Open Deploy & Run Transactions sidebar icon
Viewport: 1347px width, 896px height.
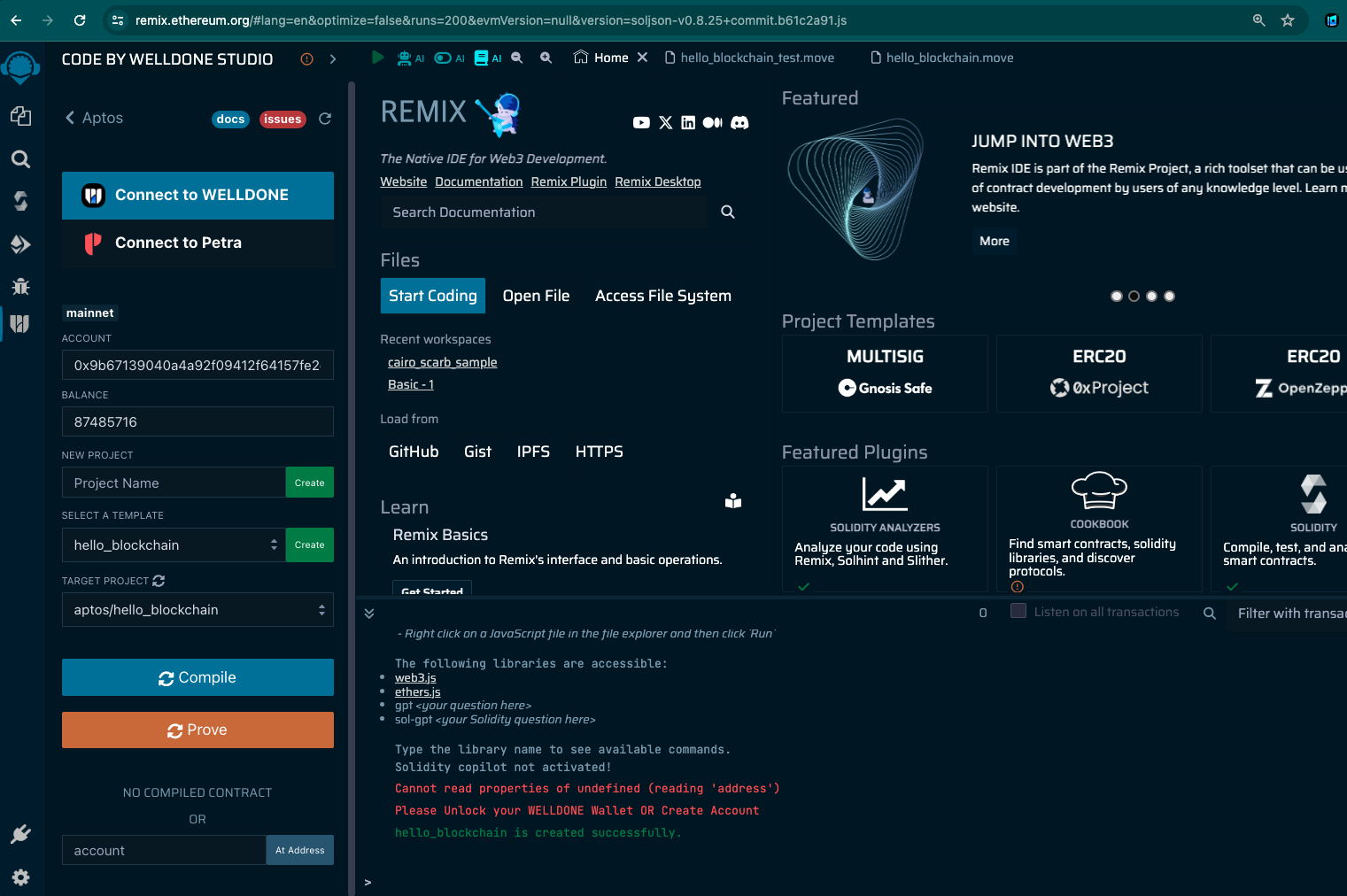pyautogui.click(x=20, y=244)
